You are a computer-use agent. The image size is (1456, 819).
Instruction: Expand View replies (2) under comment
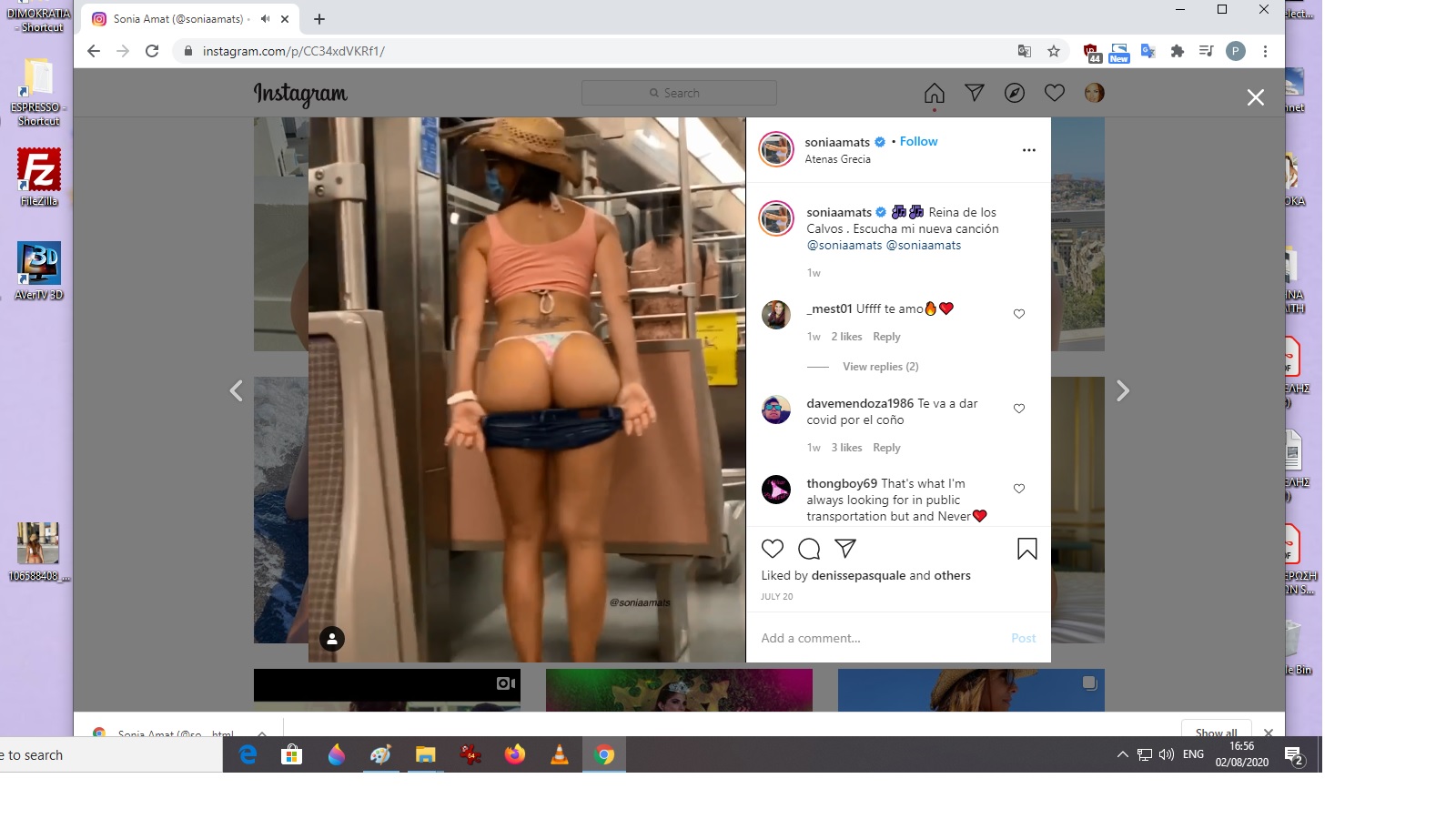click(880, 367)
